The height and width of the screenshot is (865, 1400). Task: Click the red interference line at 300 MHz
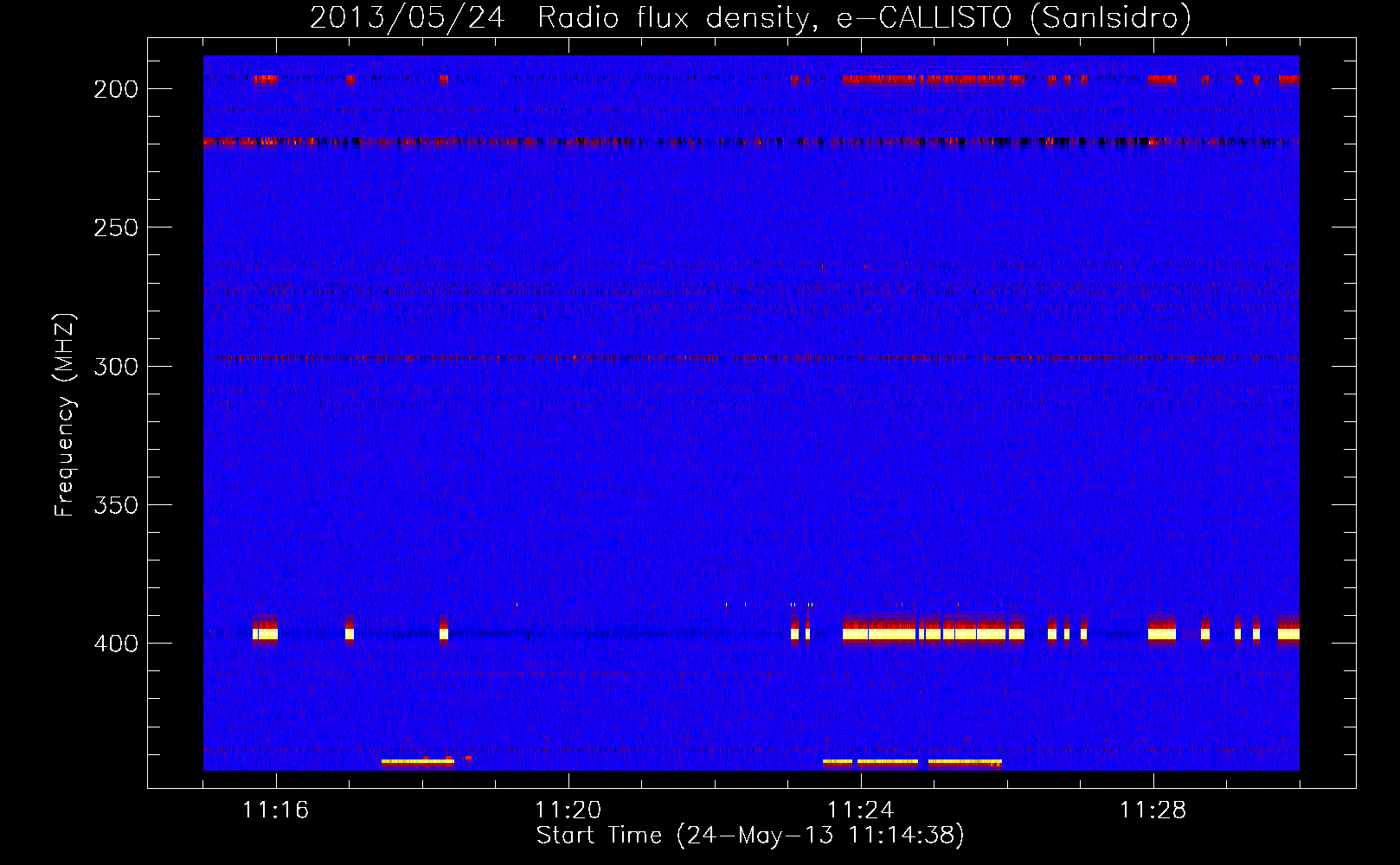tap(751, 357)
